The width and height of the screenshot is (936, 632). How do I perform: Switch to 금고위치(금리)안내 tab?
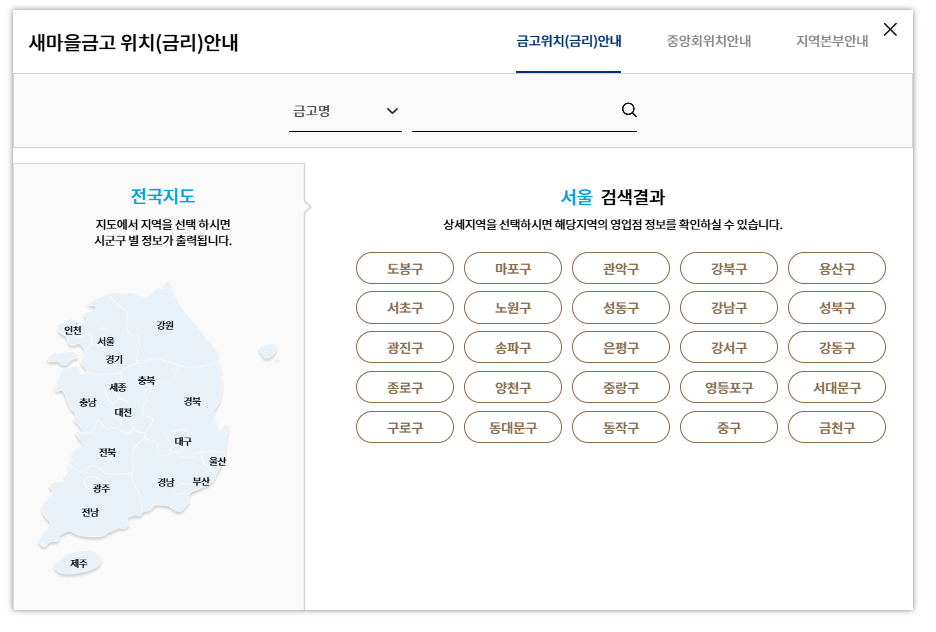pos(568,41)
